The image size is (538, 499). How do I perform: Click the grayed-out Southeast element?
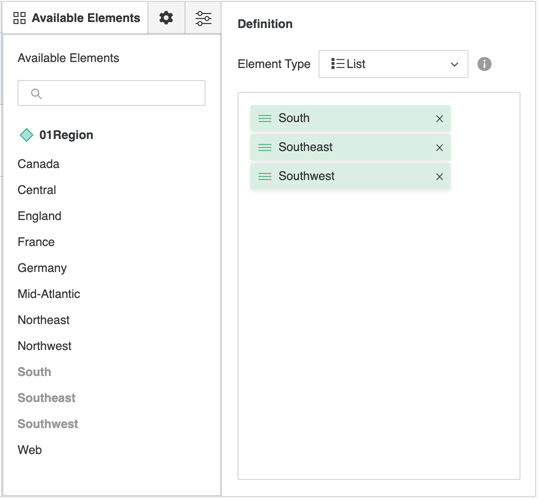click(46, 398)
